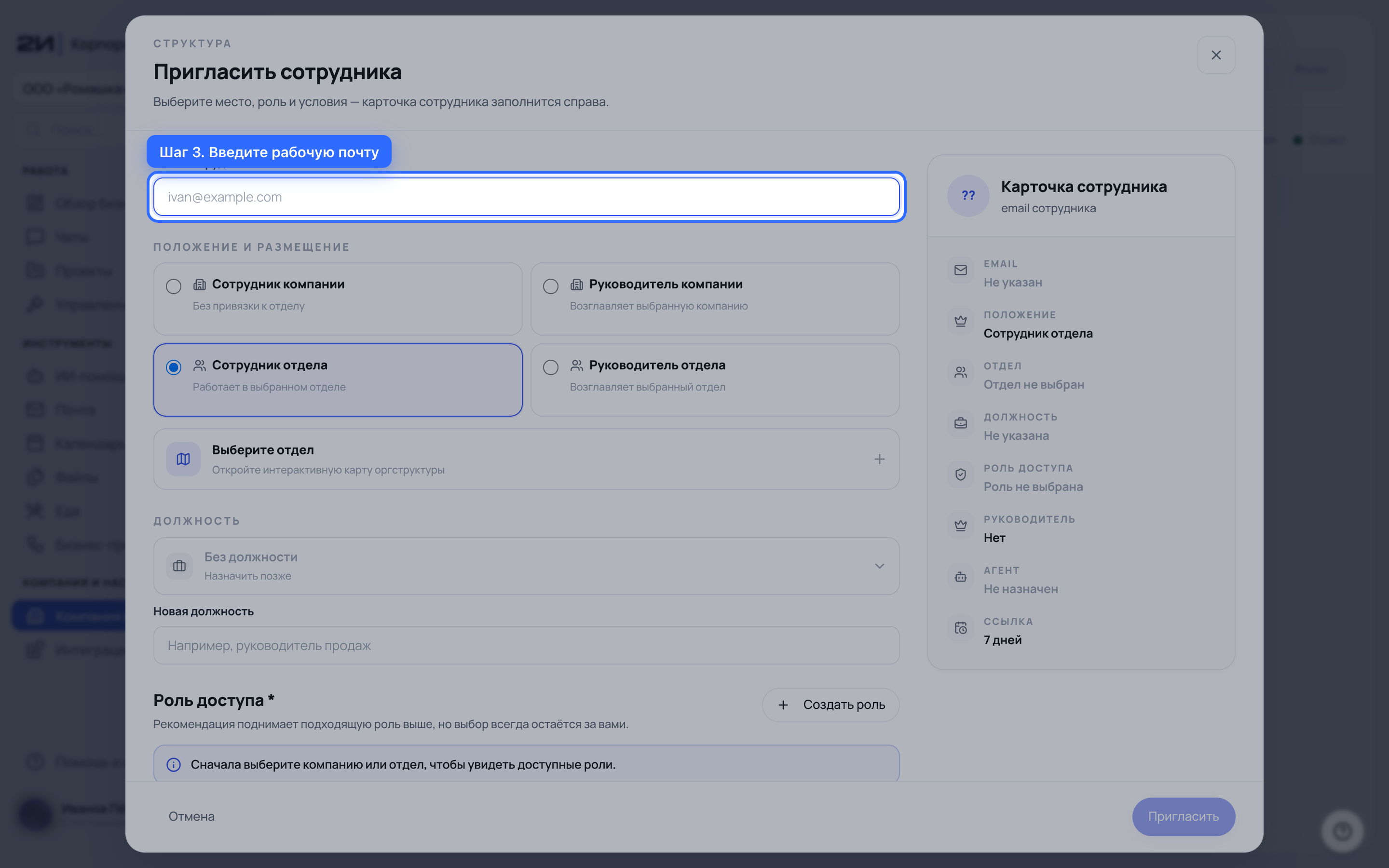The height and width of the screenshot is (868, 1389).
Task: Select the Руководитель отдела radio option
Action: (550, 367)
